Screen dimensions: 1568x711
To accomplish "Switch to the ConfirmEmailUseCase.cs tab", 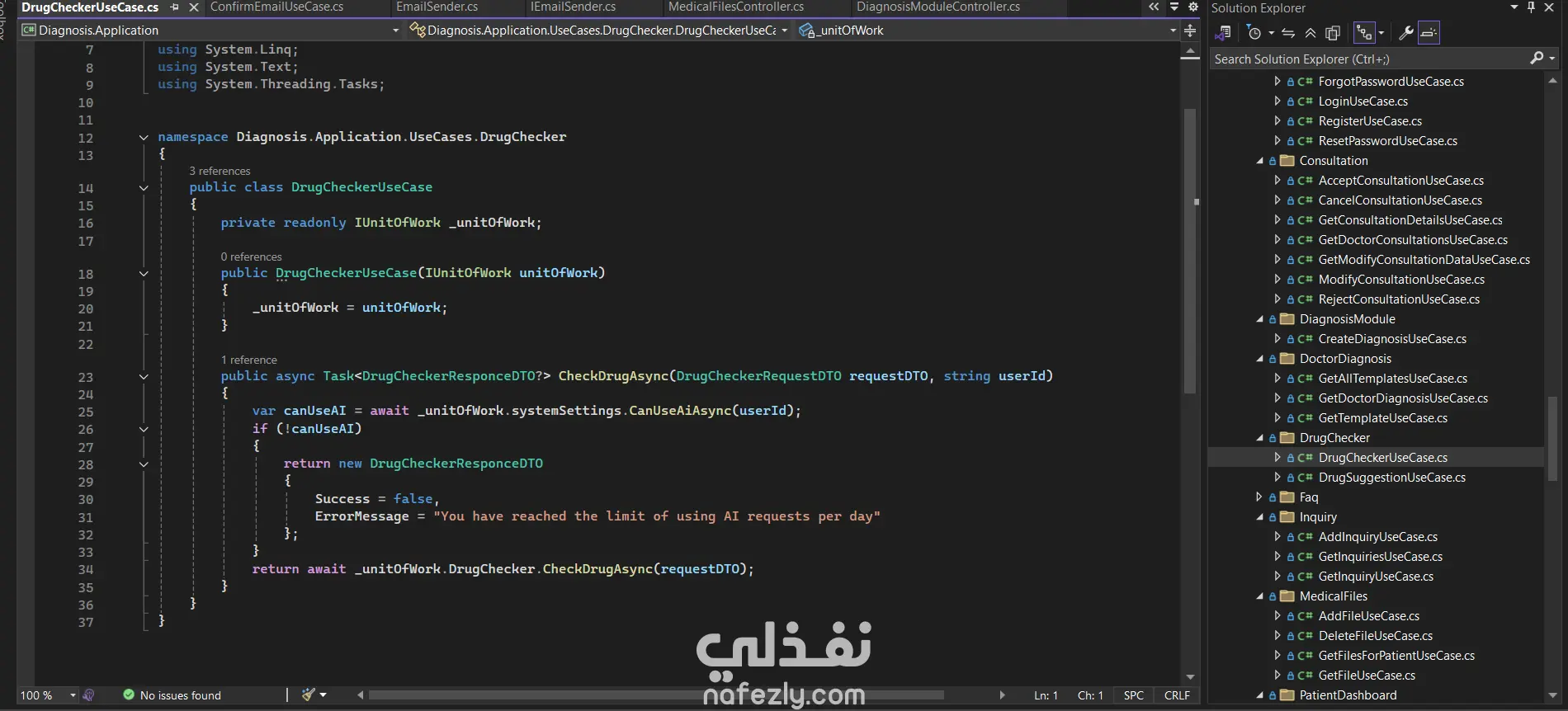I will click(x=276, y=7).
